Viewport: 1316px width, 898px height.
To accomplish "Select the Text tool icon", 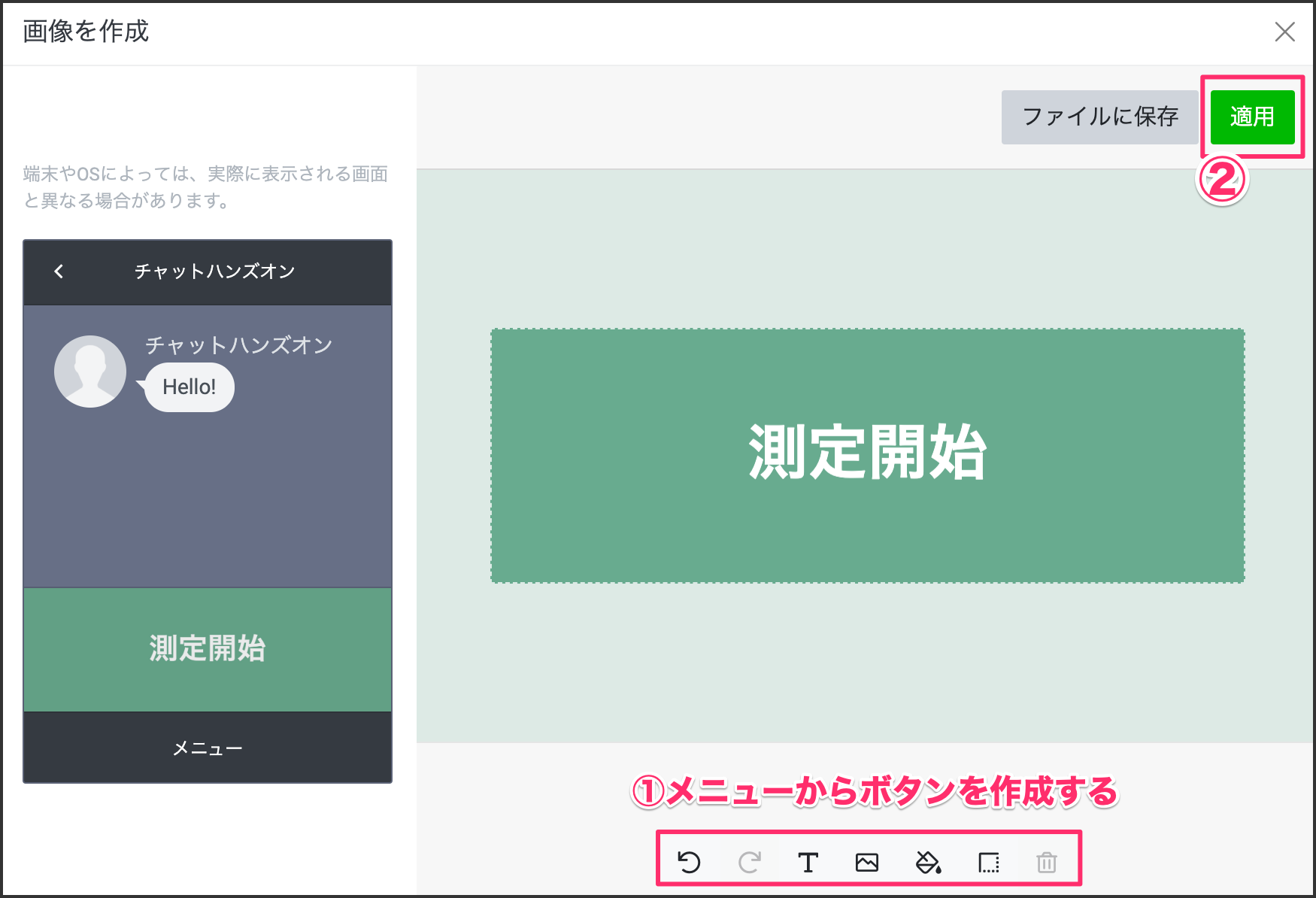I will click(808, 862).
